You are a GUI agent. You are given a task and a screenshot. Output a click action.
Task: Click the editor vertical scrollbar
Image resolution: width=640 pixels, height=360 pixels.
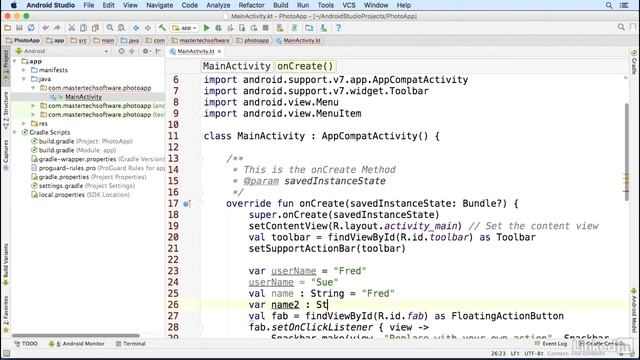627,151
